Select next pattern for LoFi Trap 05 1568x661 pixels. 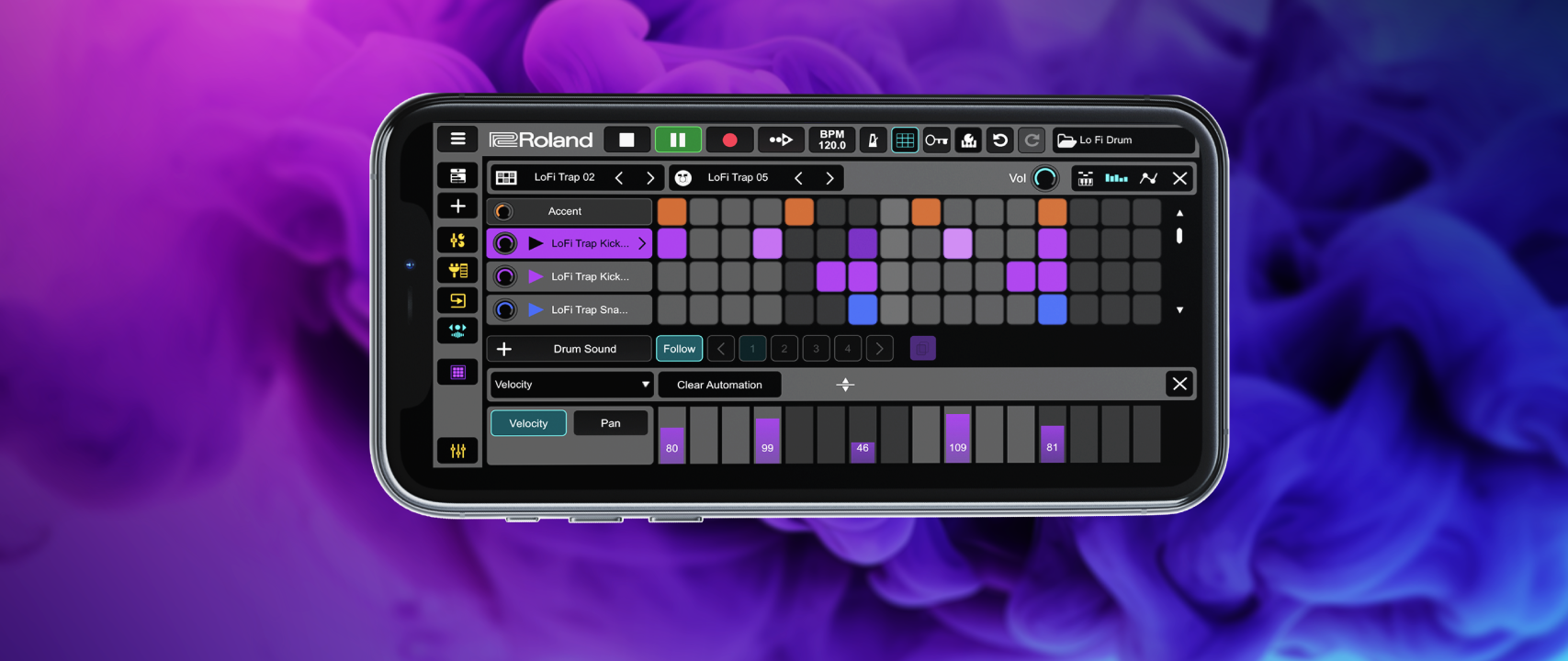(829, 177)
